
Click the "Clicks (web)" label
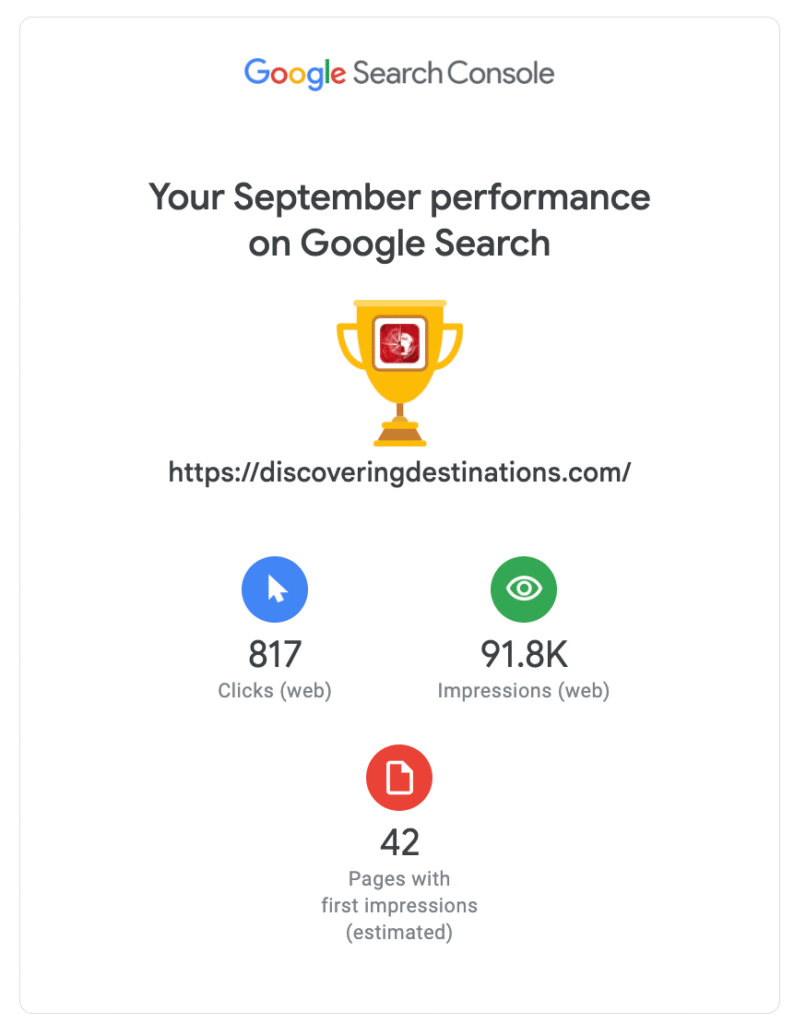[x=275, y=690]
